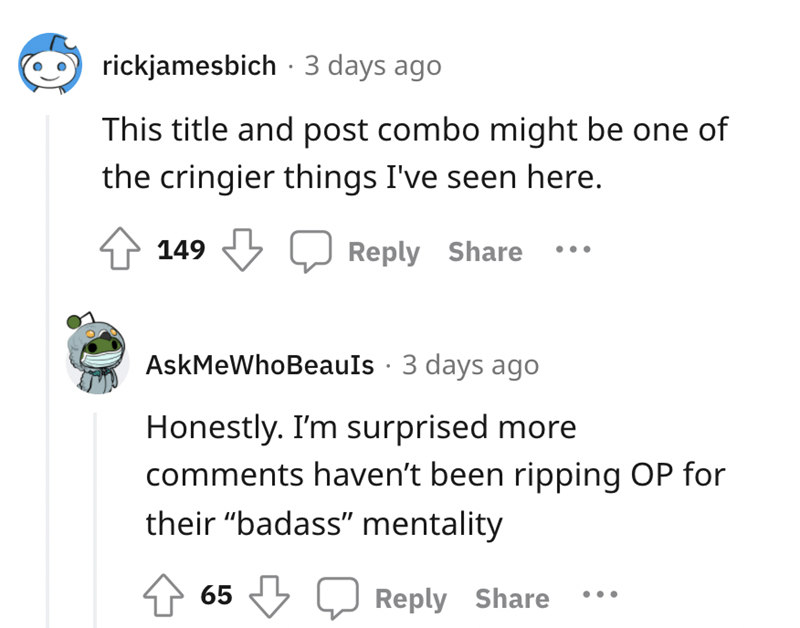The width and height of the screenshot is (800, 628).
Task: Reply to the cringier things comment
Action: [384, 252]
